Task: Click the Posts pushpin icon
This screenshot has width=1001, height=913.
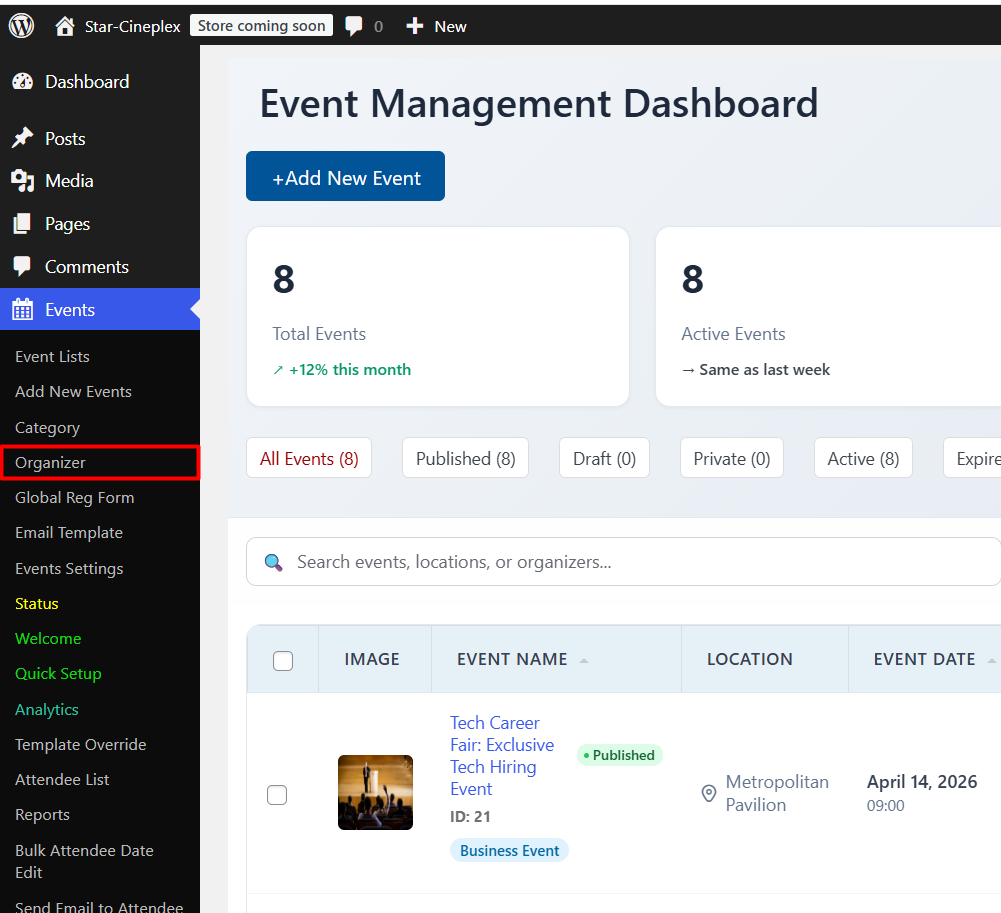Action: pyautogui.click(x=22, y=139)
